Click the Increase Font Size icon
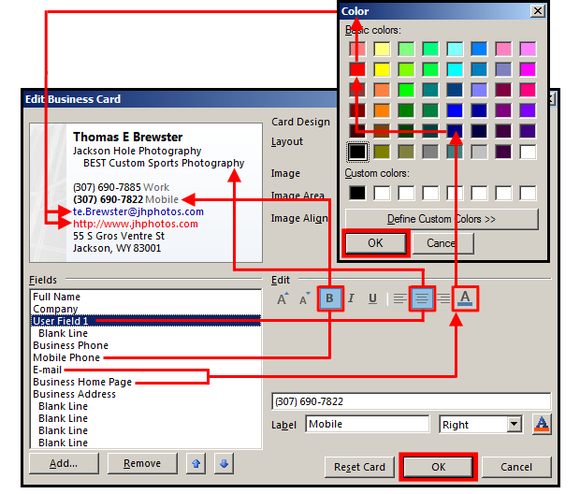580x494 pixels. click(x=283, y=299)
